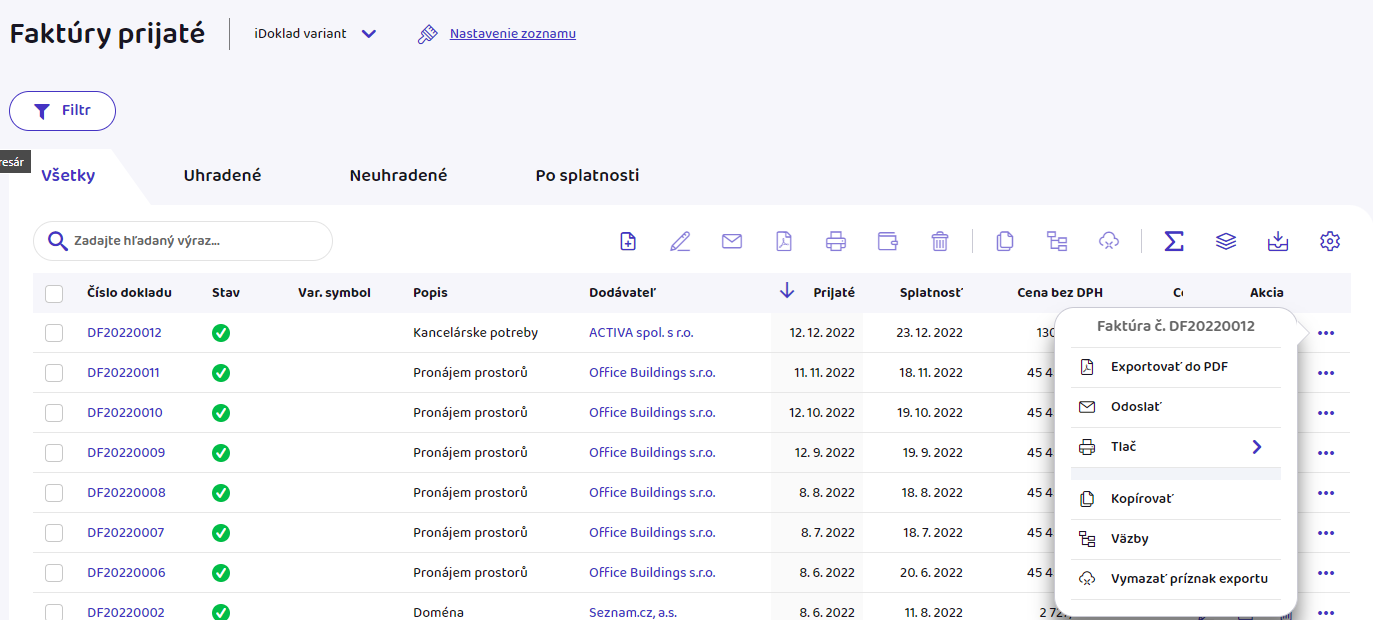Open the Nastavenie zoznamu link
This screenshot has height=620, width=1373.
(x=512, y=34)
